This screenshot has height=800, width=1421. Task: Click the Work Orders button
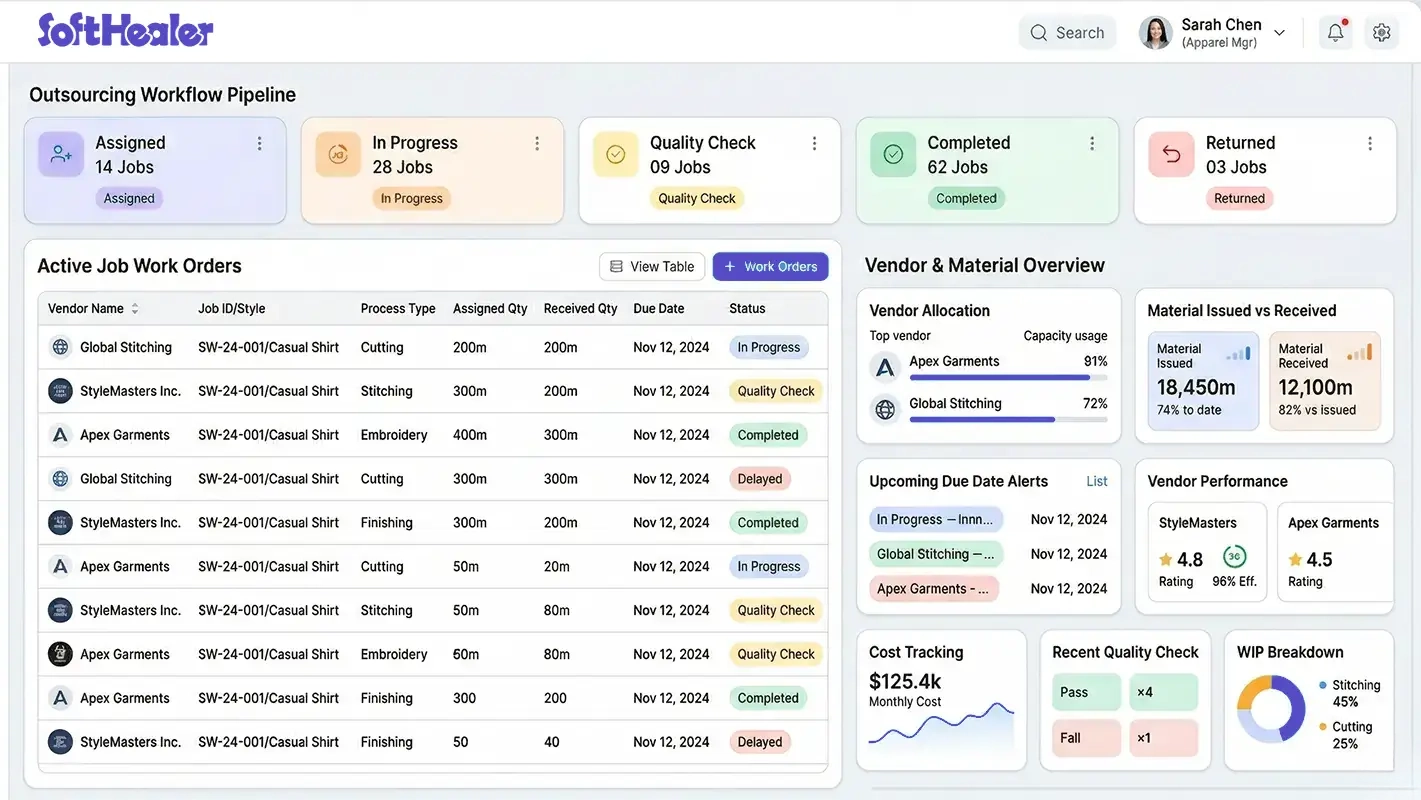pyautogui.click(x=770, y=266)
